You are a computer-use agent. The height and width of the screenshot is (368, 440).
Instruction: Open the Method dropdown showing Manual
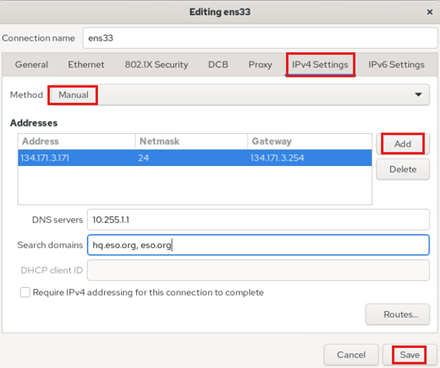(x=239, y=95)
